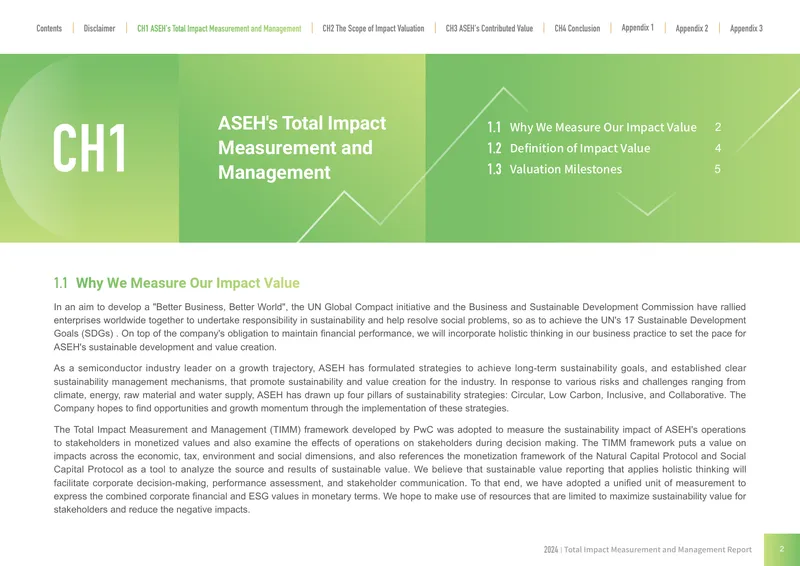Viewport: 800px width, 566px height.
Task: Click the large CH1 chapter label
Action: [x=89, y=148]
